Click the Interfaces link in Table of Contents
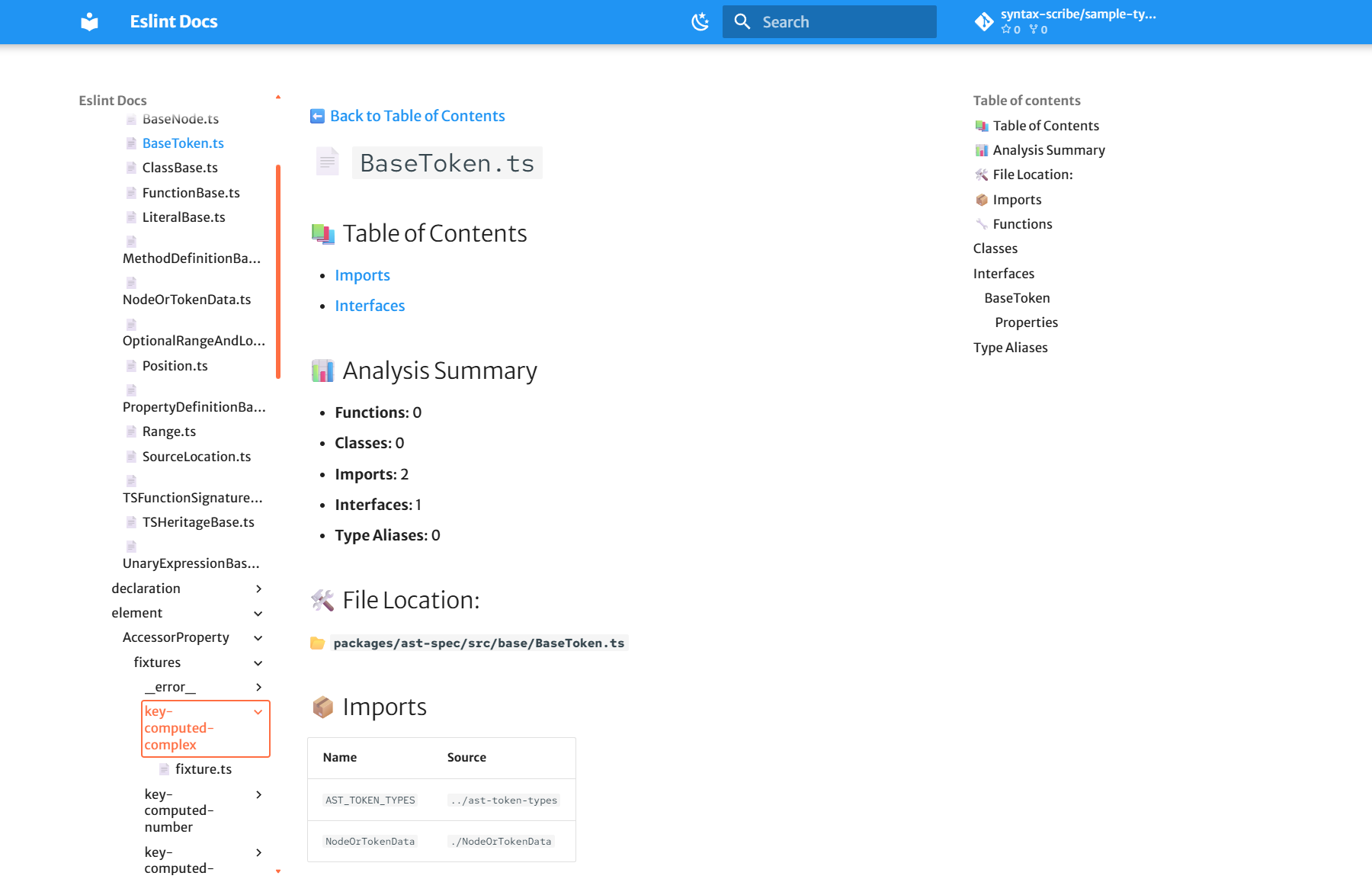The height and width of the screenshot is (895, 1372). 370,306
